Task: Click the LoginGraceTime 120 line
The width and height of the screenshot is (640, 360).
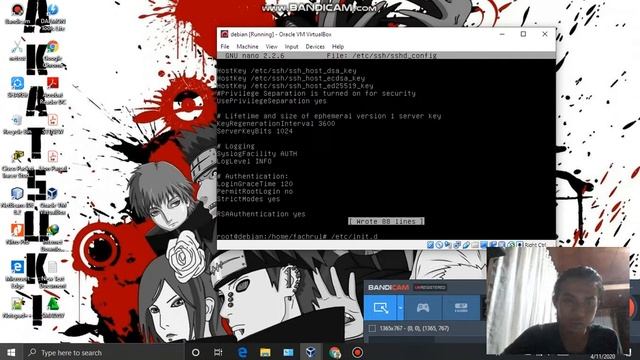Action: click(255, 184)
